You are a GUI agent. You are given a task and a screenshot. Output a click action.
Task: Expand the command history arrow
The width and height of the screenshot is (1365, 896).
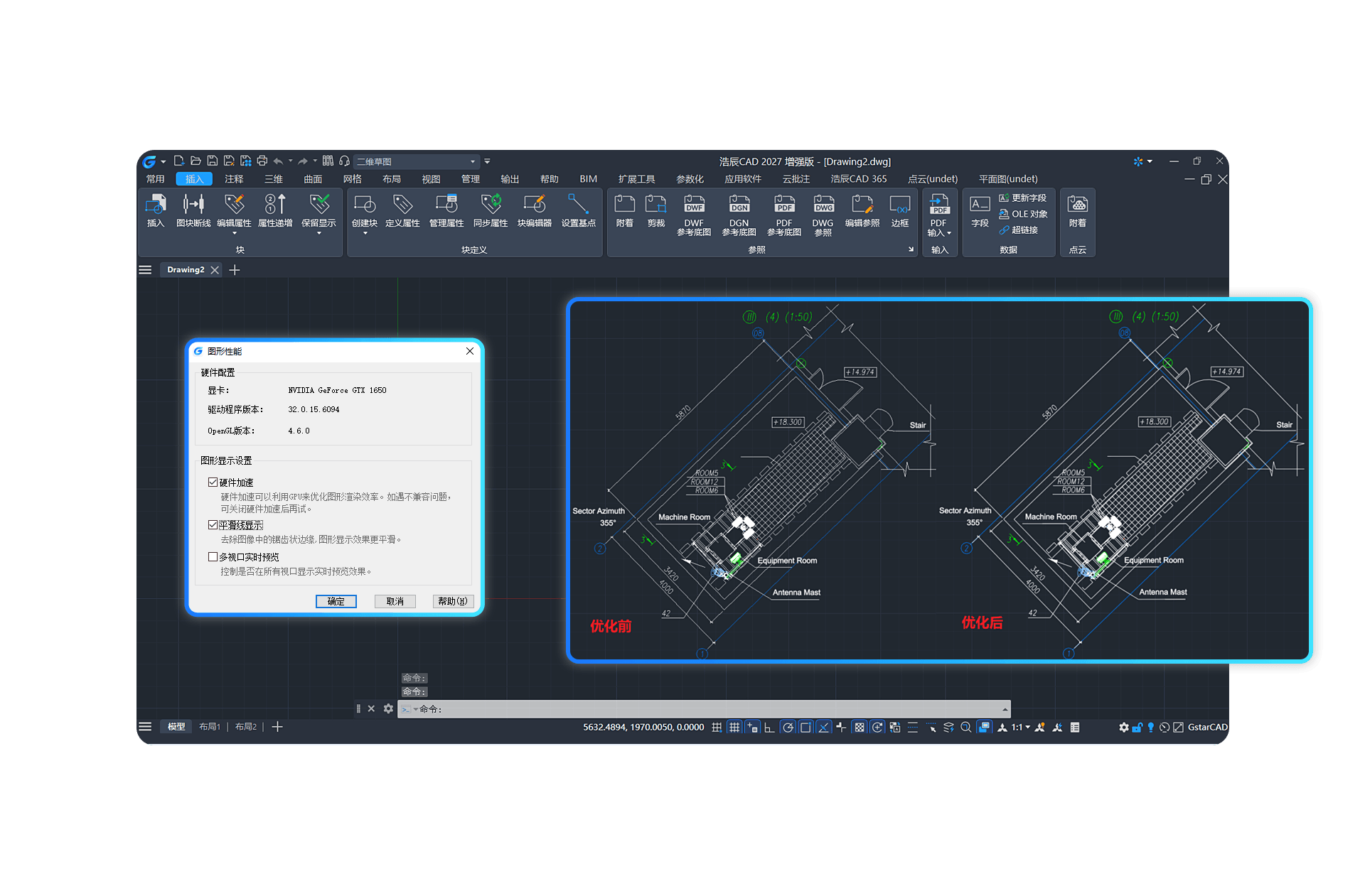coord(1005,709)
